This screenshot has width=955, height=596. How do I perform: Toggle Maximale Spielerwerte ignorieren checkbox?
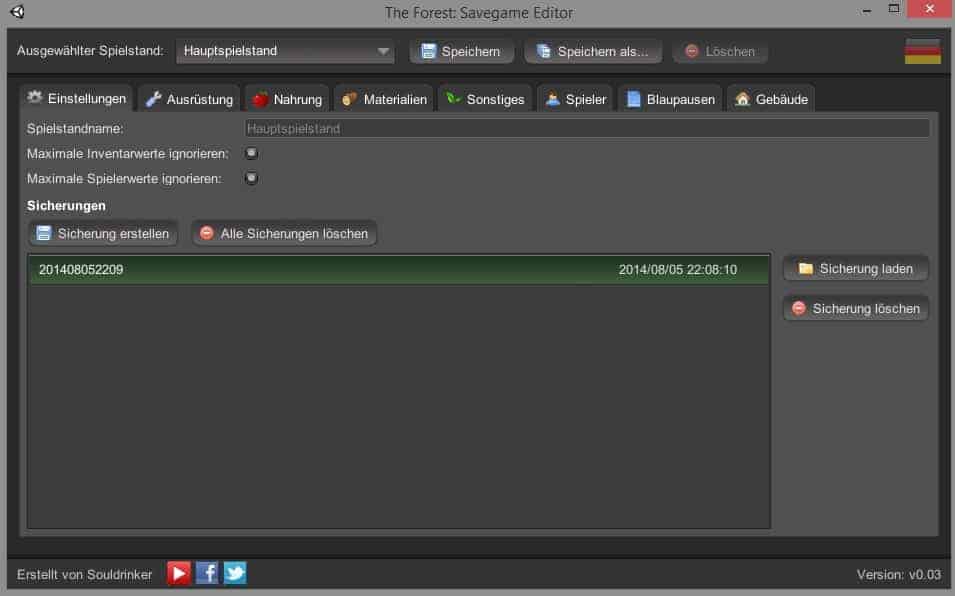click(252, 178)
